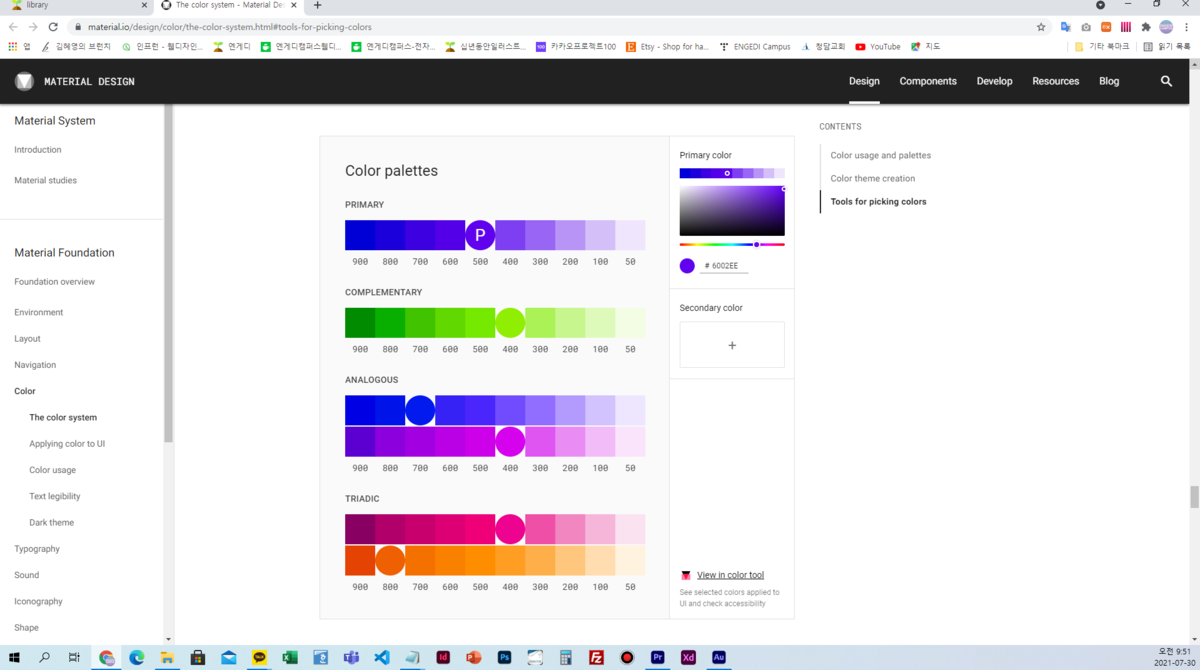1200x670 pixels.
Task: Launch Photoshop from the taskbar
Action: (x=505, y=657)
